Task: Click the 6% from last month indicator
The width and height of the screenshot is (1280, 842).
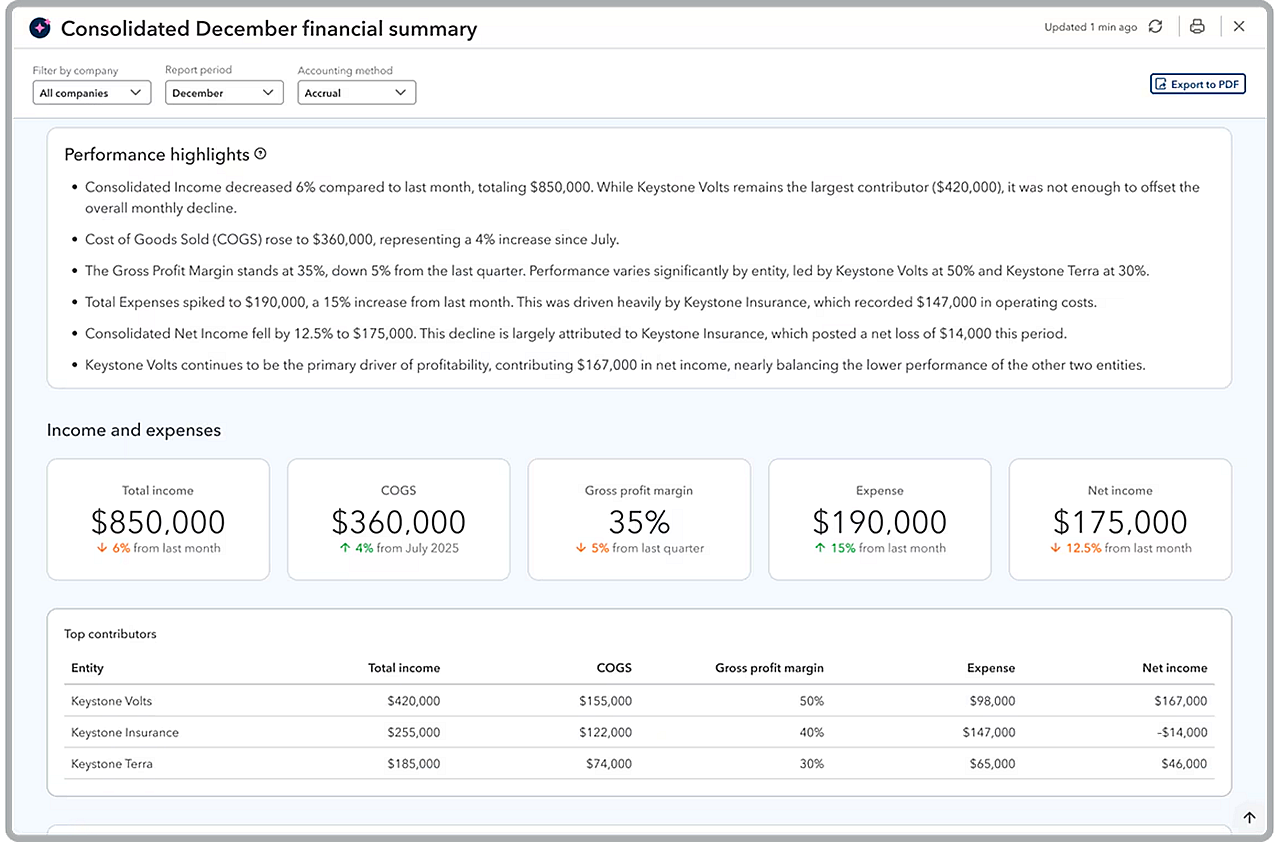Action: 158,548
